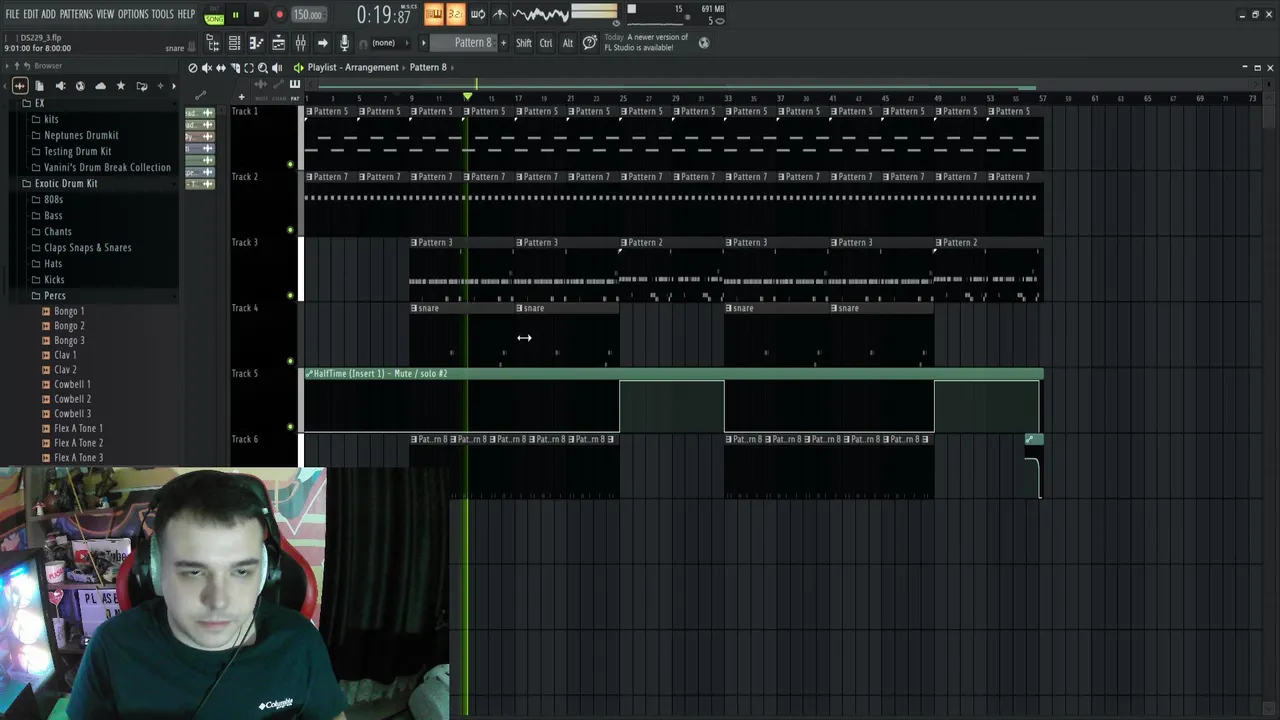Image resolution: width=1280 pixels, height=720 pixels.
Task: Switch picker panel to PAT mode
Action: (x=295, y=89)
